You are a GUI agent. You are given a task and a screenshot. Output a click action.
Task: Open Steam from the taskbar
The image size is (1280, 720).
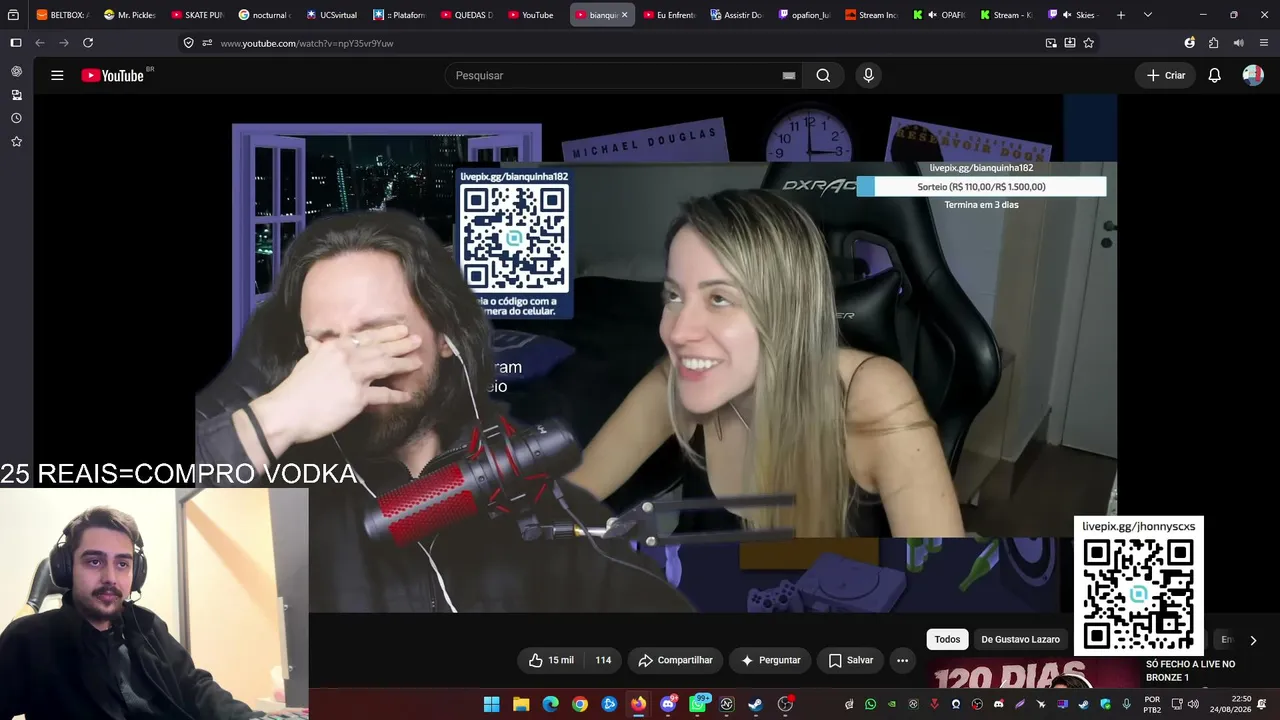756,704
